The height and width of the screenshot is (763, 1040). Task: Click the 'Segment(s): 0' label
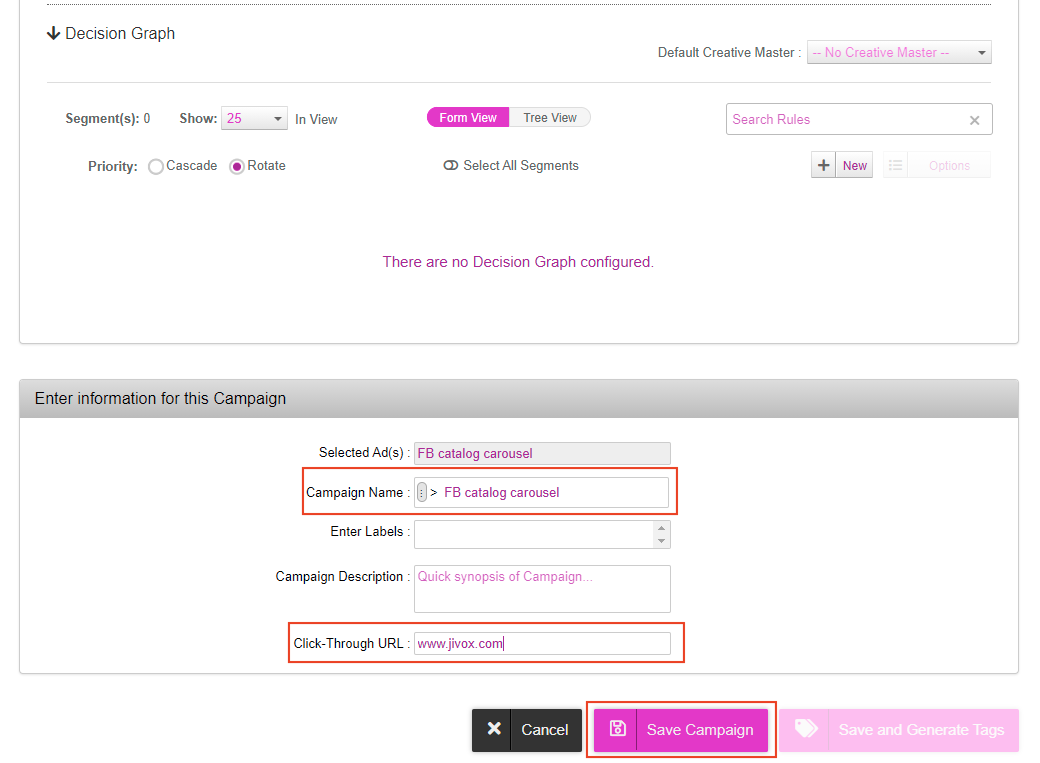pyautogui.click(x=107, y=119)
